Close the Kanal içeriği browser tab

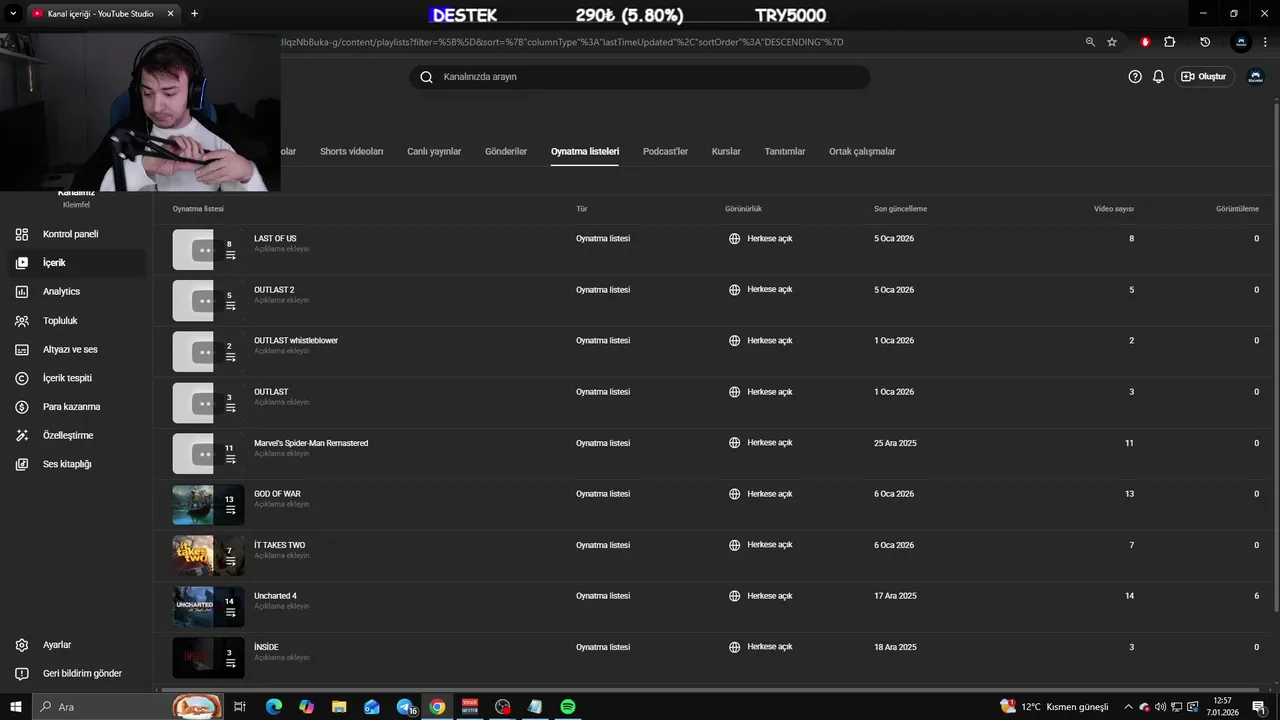(x=172, y=14)
